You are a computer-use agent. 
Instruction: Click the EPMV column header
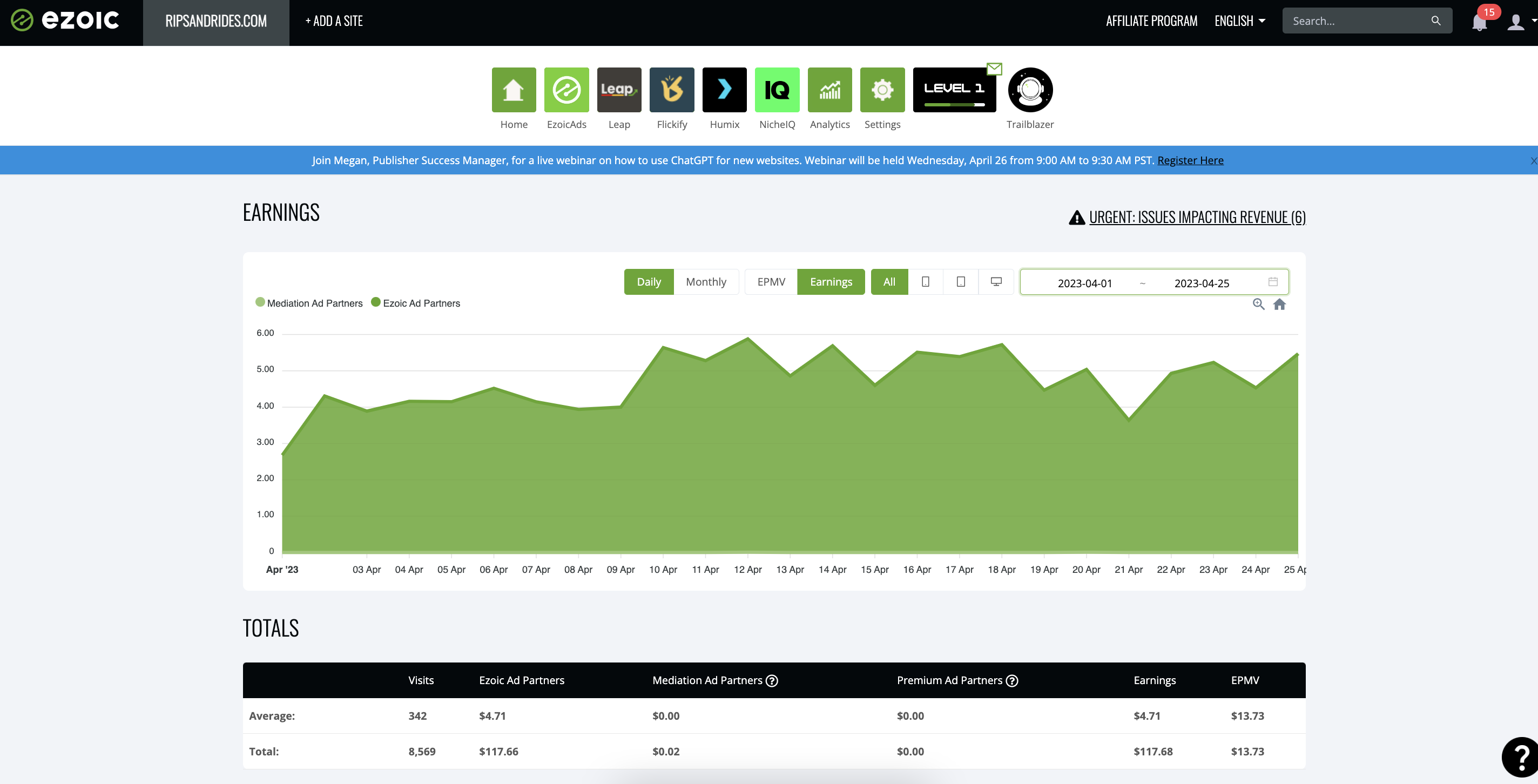(1245, 681)
